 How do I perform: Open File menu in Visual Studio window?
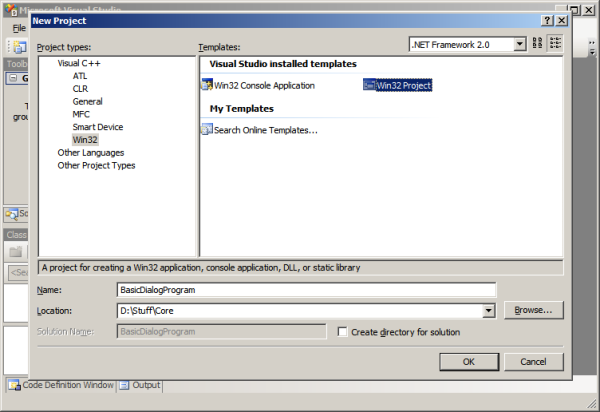[x=19, y=28]
